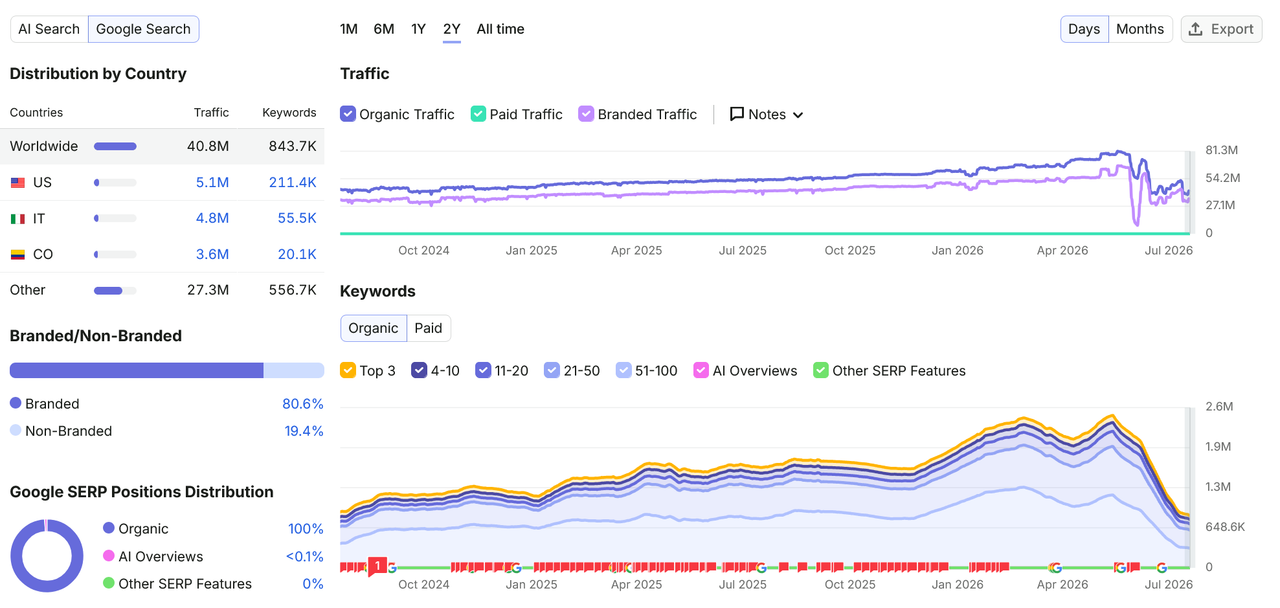This screenshot has height=608, width=1280.
Task: Switch chart granularity to Months
Action: [1140, 29]
